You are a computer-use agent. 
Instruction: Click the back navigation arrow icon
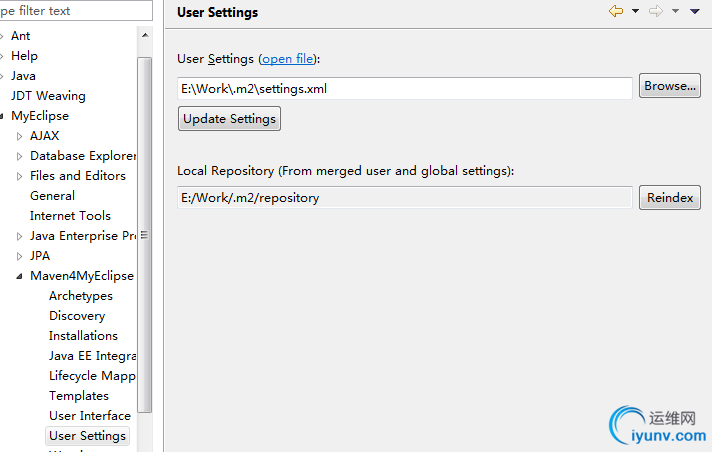616,12
